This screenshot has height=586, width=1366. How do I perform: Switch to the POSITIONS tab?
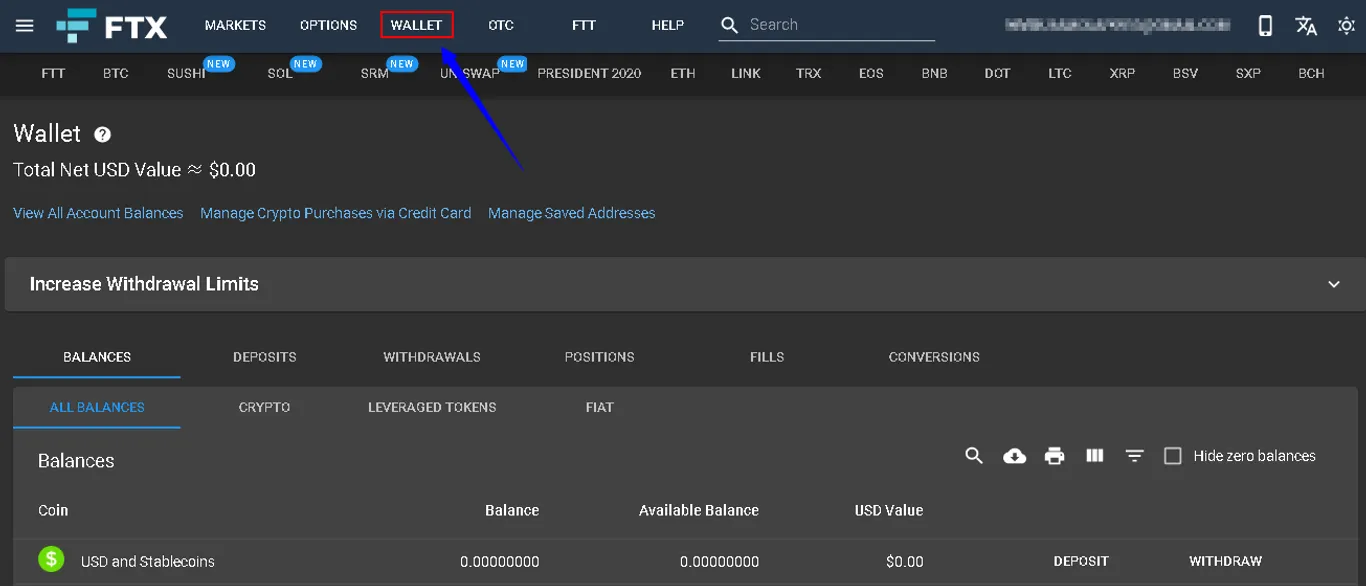coord(599,357)
